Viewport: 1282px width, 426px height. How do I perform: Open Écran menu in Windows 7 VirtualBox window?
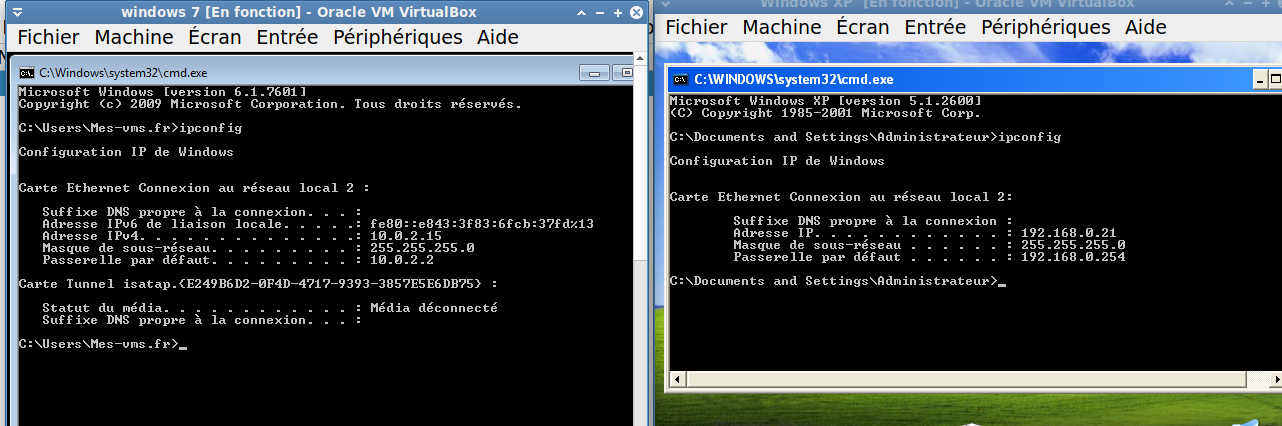click(215, 37)
